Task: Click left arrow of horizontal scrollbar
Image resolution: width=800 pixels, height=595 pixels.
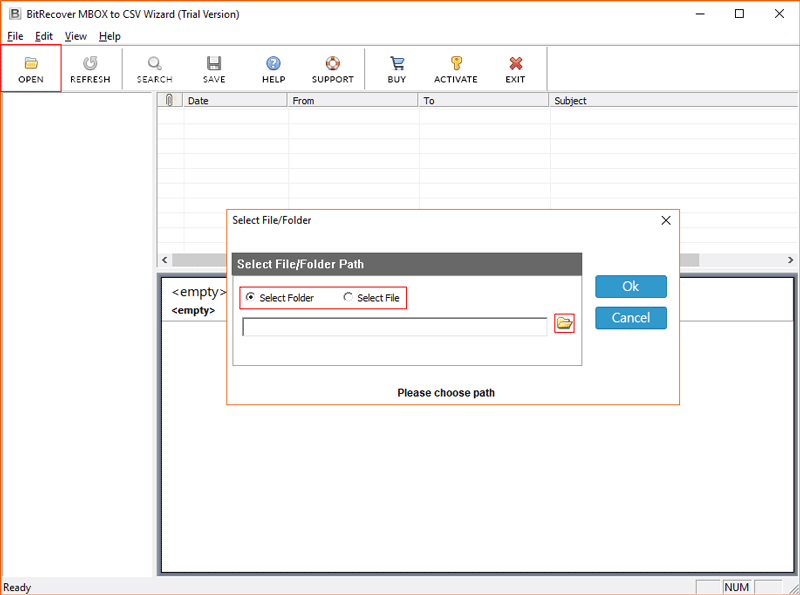Action: [x=164, y=260]
